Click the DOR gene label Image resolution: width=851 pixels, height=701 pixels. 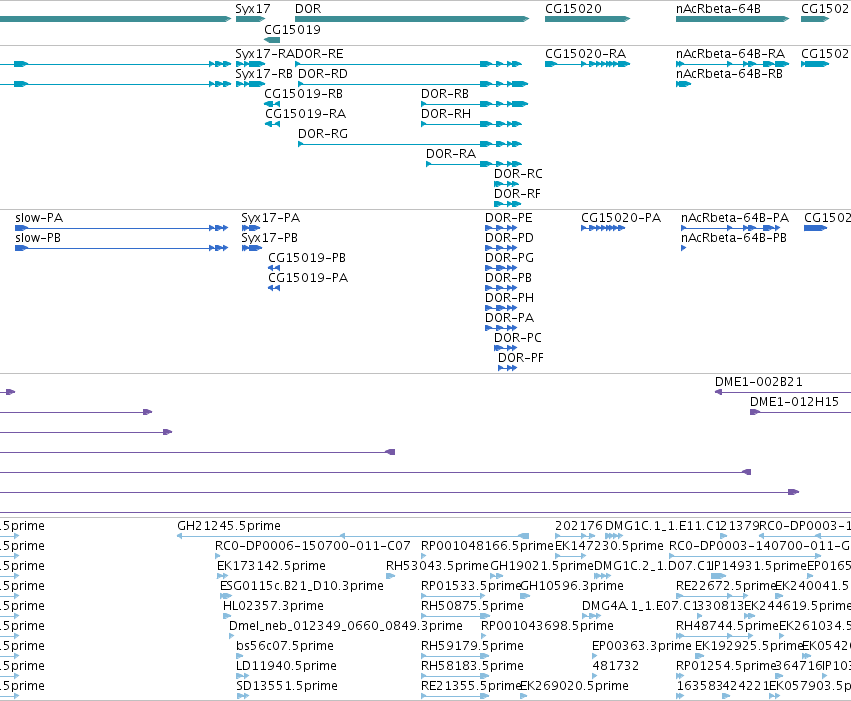pos(308,9)
